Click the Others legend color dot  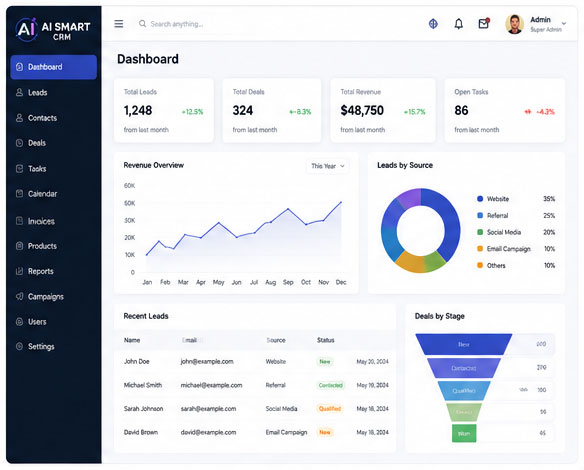point(480,265)
